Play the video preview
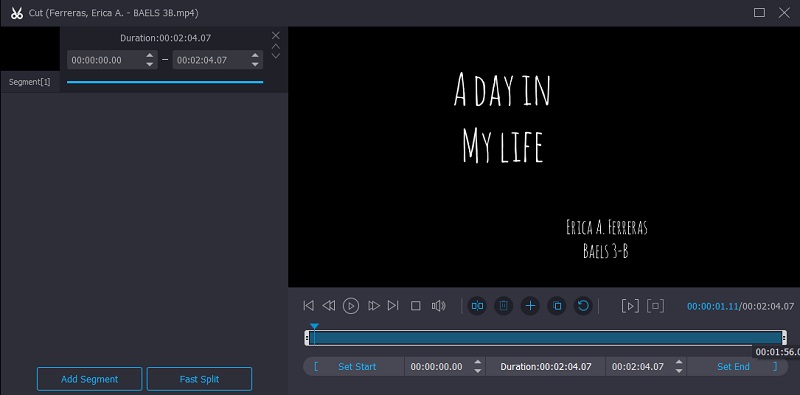 (351, 306)
